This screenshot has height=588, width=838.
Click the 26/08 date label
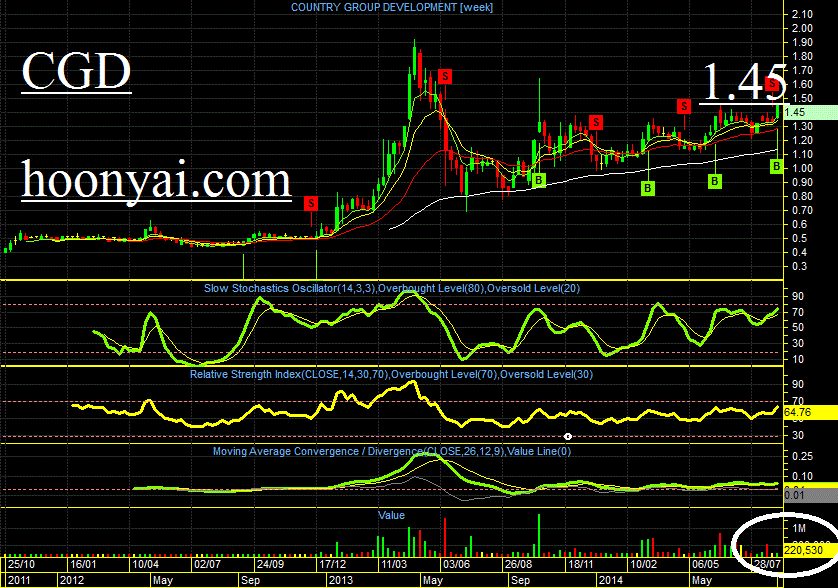[x=518, y=564]
